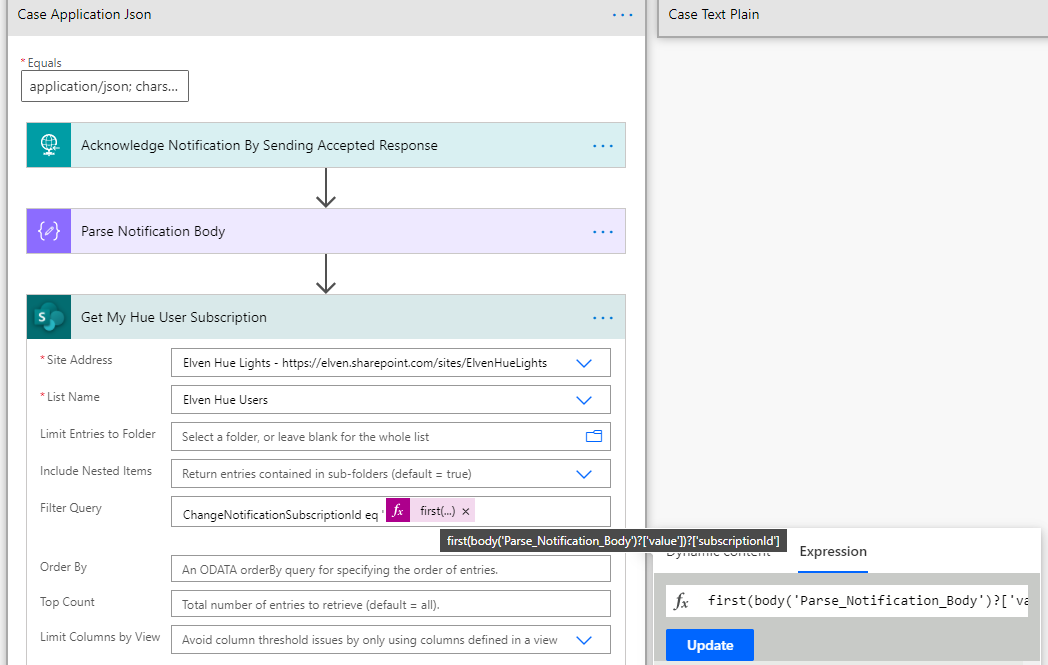The height and width of the screenshot is (665, 1048).
Task: Click the Parse Notification Body JSON icon
Action: pos(49,231)
